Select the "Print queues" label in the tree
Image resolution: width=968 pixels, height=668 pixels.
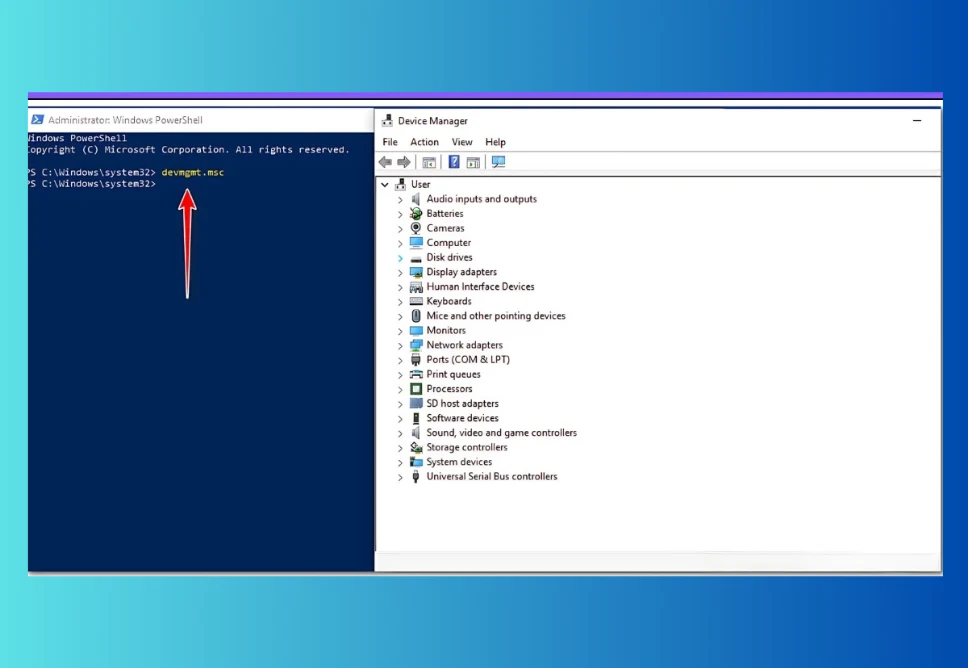pos(454,374)
